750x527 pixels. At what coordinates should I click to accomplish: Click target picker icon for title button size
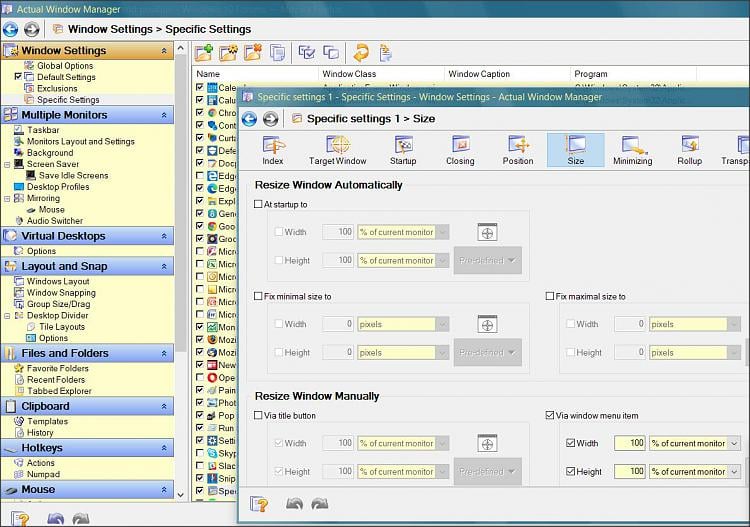point(487,444)
